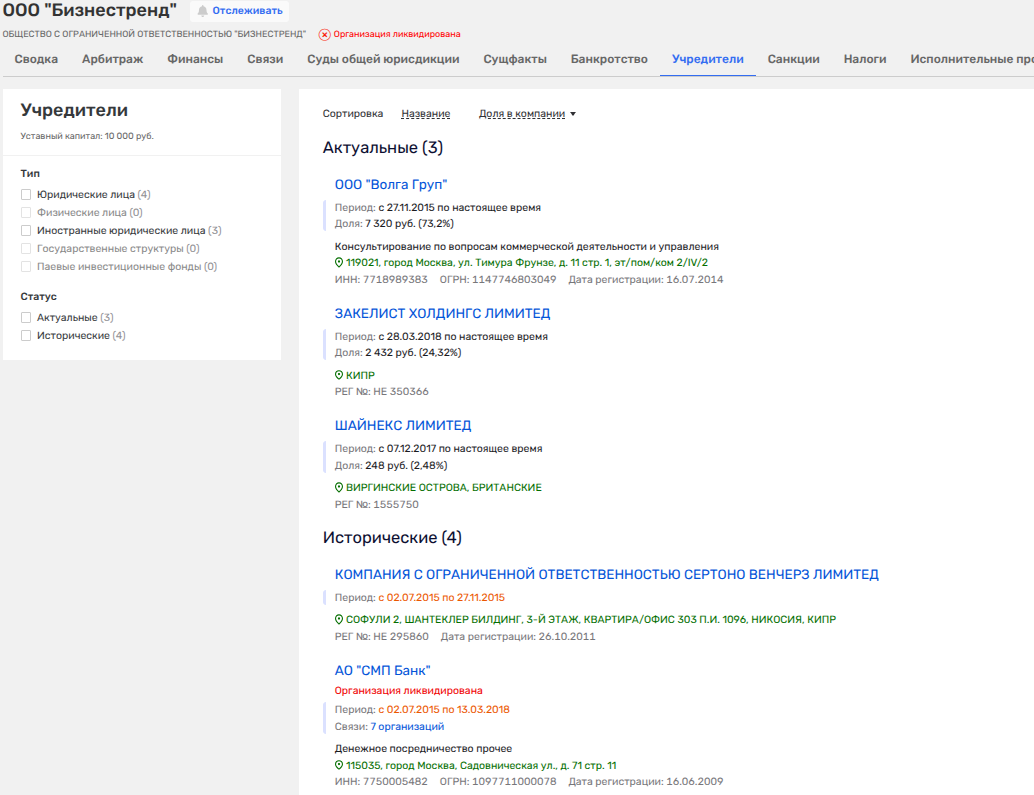1034x795 pixels.
Task: Click the location pin next to КИПР
Action: click(x=339, y=375)
